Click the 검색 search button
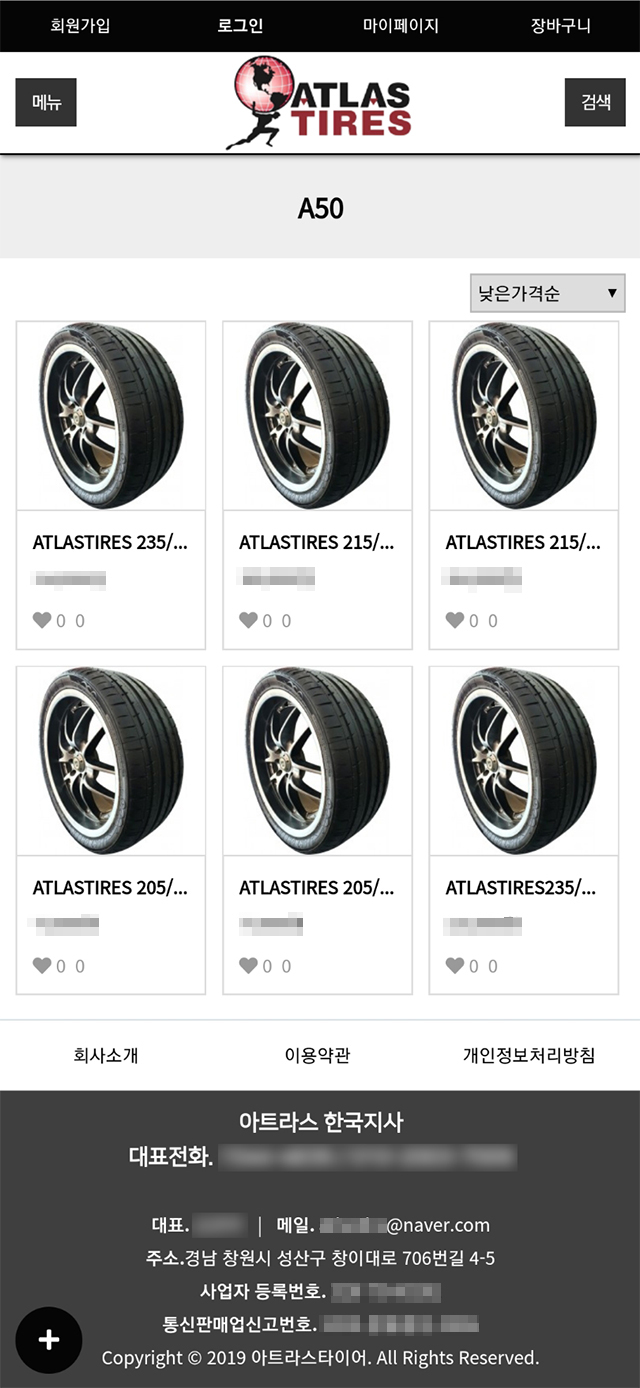The height and width of the screenshot is (1388, 640). 595,102
